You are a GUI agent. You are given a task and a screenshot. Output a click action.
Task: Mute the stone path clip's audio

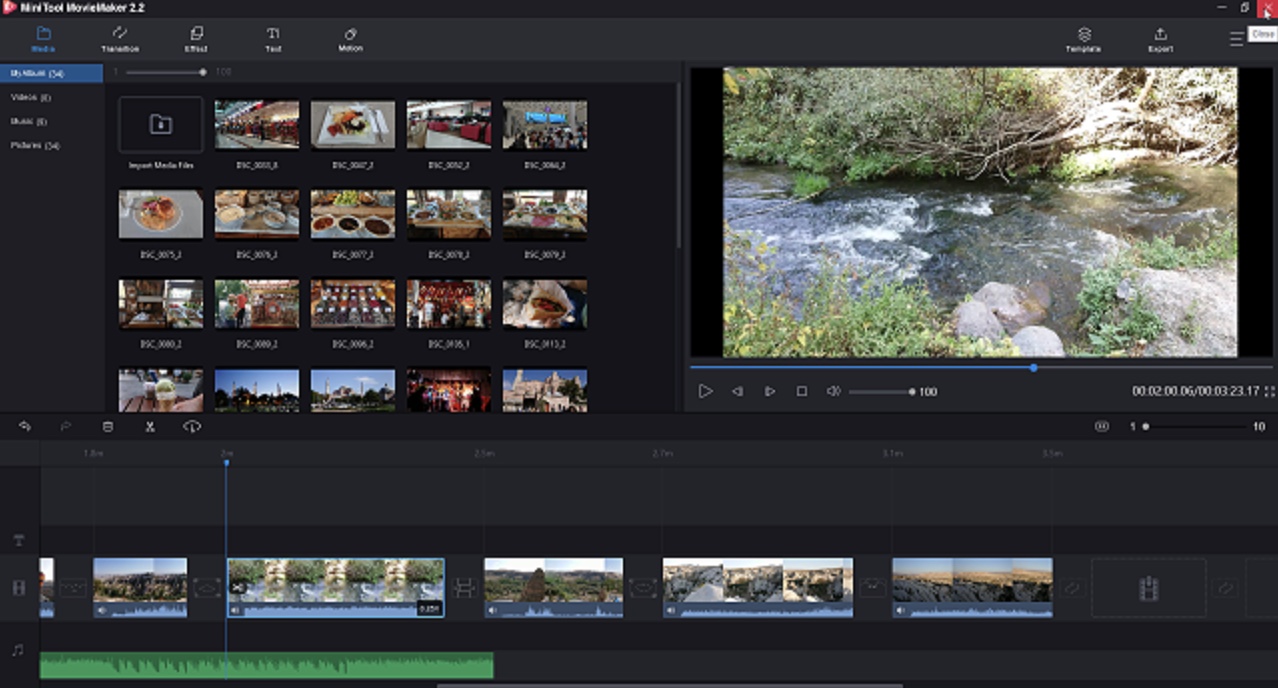[x=671, y=610]
